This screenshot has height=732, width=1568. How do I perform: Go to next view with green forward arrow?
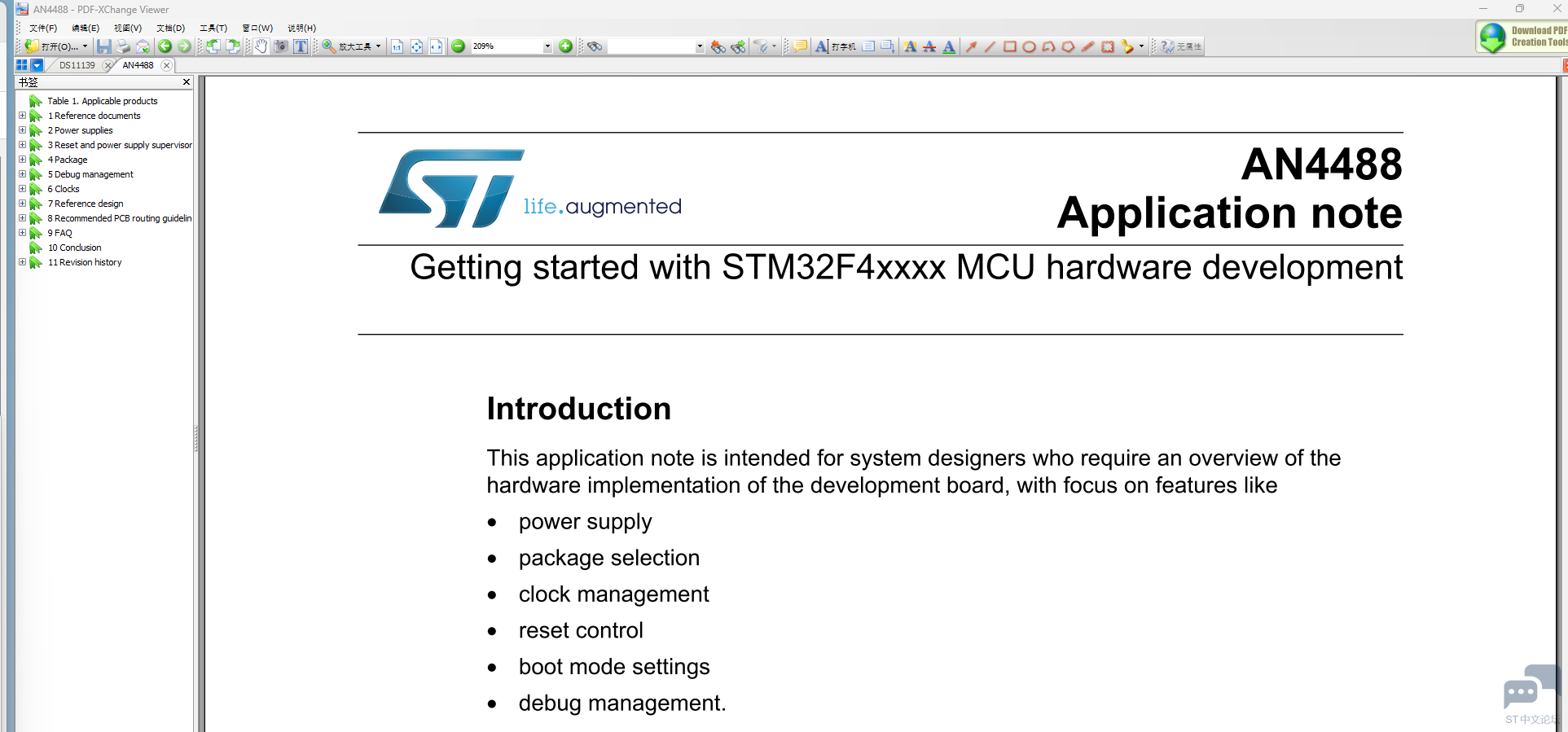(184, 46)
